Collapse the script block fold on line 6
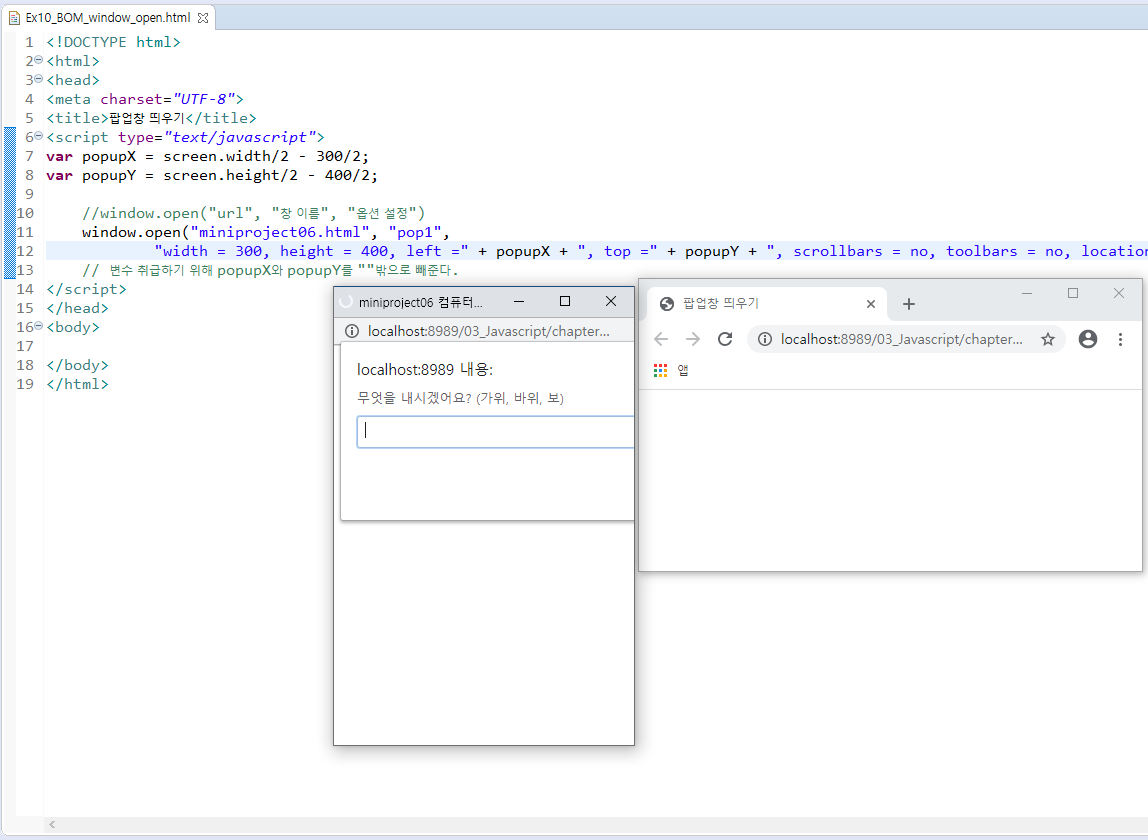This screenshot has height=840, width=1148. pyautogui.click(x=39, y=136)
